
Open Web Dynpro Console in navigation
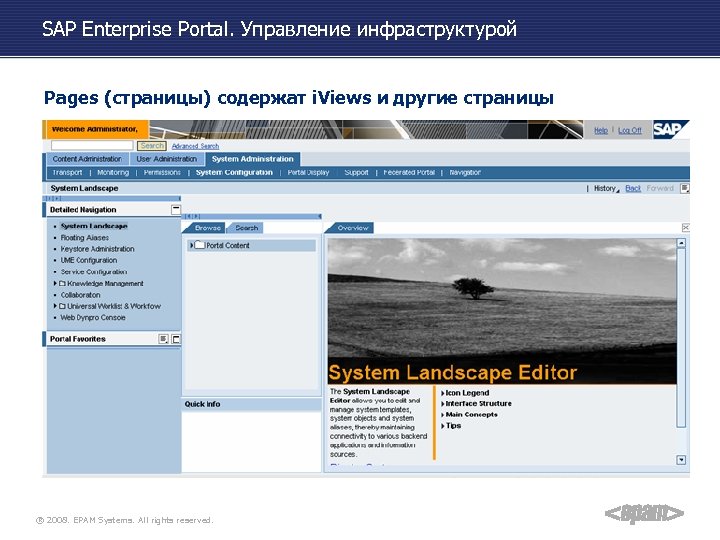93,318
